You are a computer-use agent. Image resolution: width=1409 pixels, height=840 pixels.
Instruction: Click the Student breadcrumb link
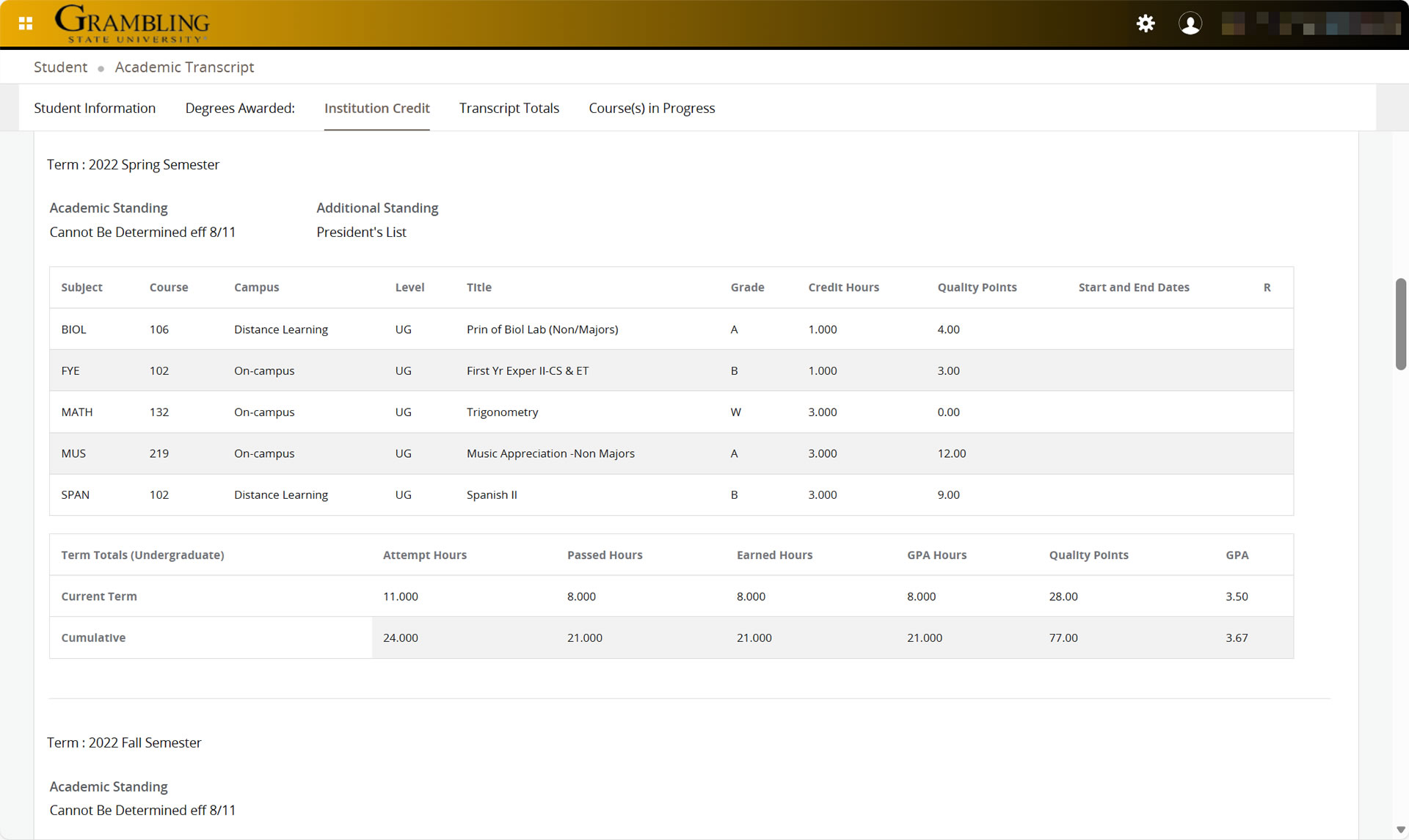60,67
